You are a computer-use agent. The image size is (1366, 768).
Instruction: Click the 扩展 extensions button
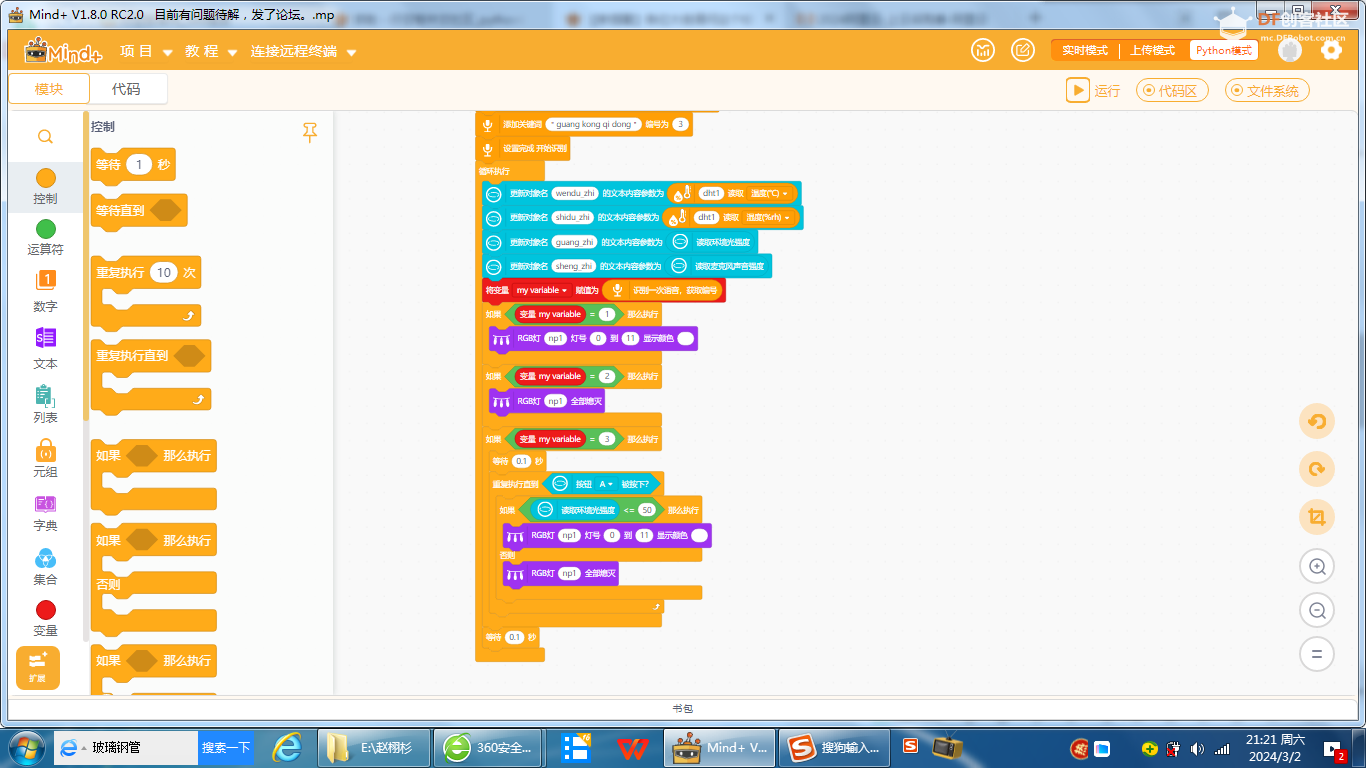point(38,668)
